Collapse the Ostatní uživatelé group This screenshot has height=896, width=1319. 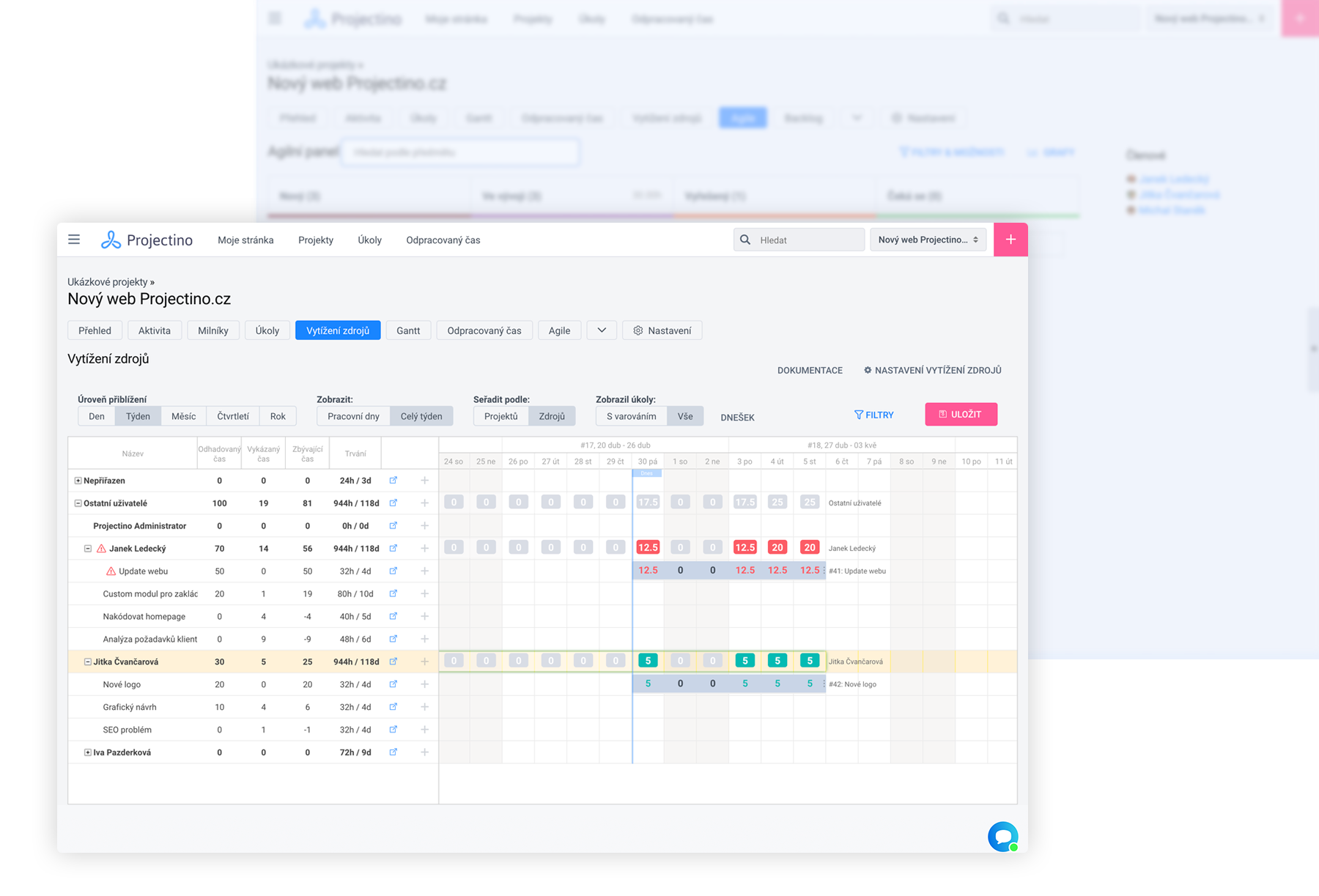click(78, 503)
